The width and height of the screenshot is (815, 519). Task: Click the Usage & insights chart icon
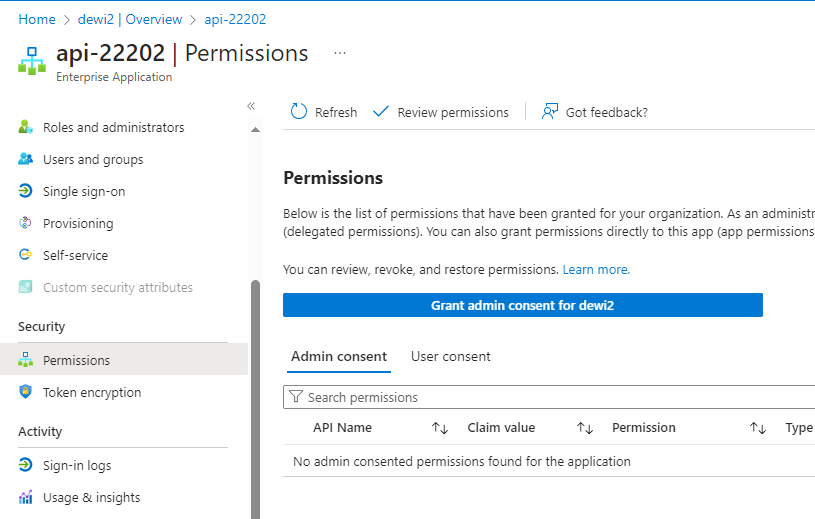pos(25,497)
